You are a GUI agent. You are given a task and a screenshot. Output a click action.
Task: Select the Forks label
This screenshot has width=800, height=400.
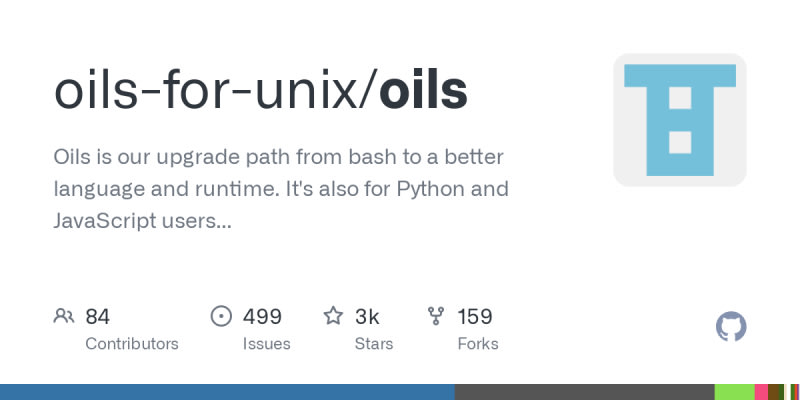coord(477,344)
